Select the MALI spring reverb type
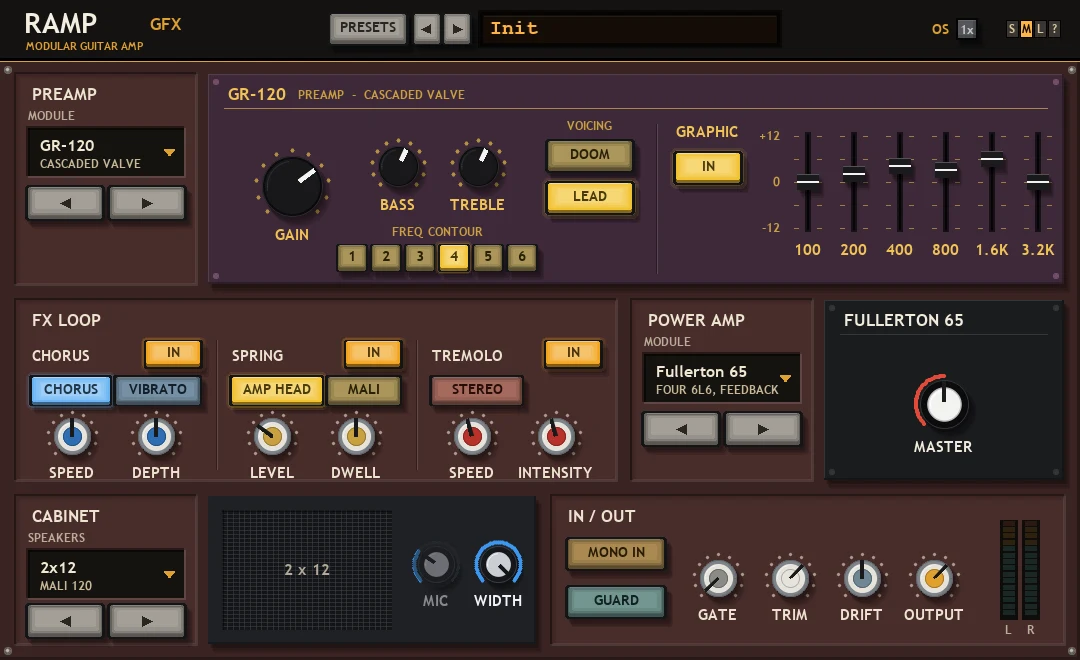This screenshot has width=1080, height=660. click(364, 390)
